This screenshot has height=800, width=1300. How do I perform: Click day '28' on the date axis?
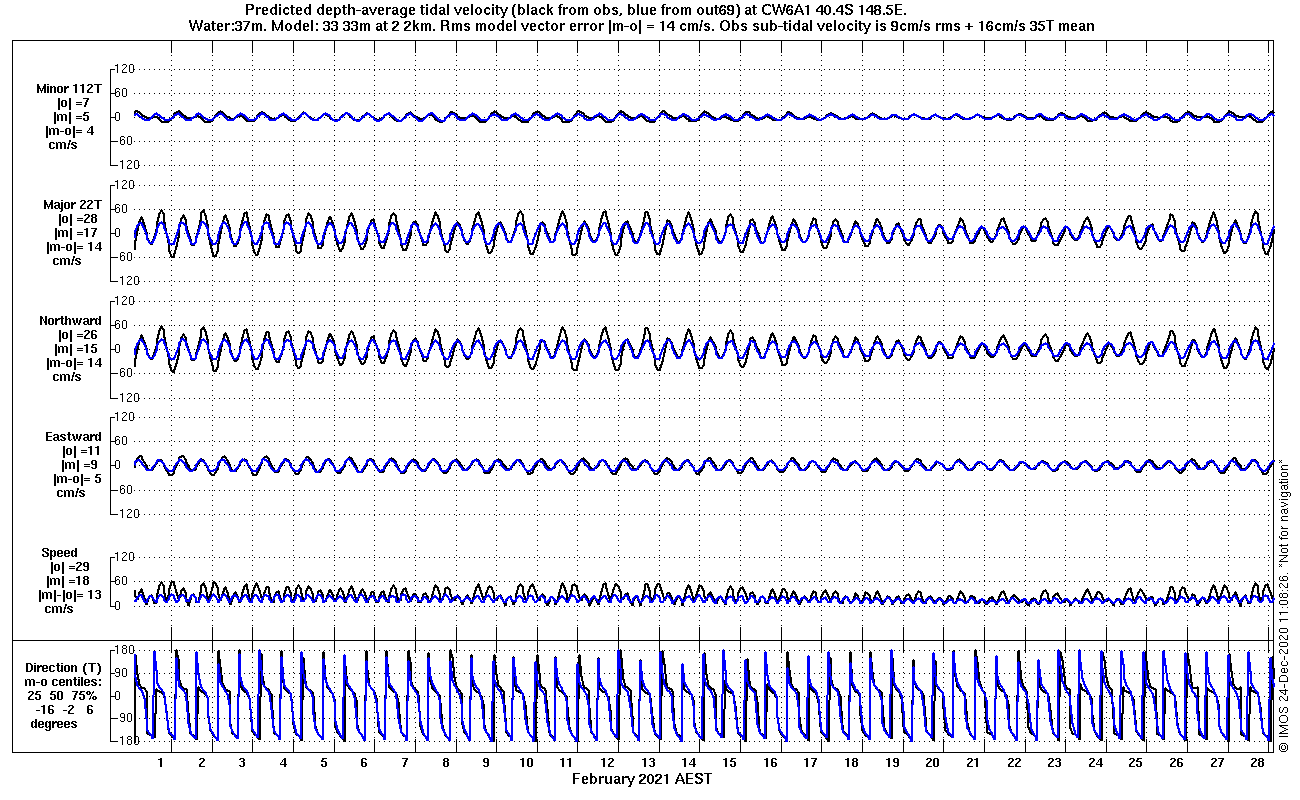point(1257,762)
